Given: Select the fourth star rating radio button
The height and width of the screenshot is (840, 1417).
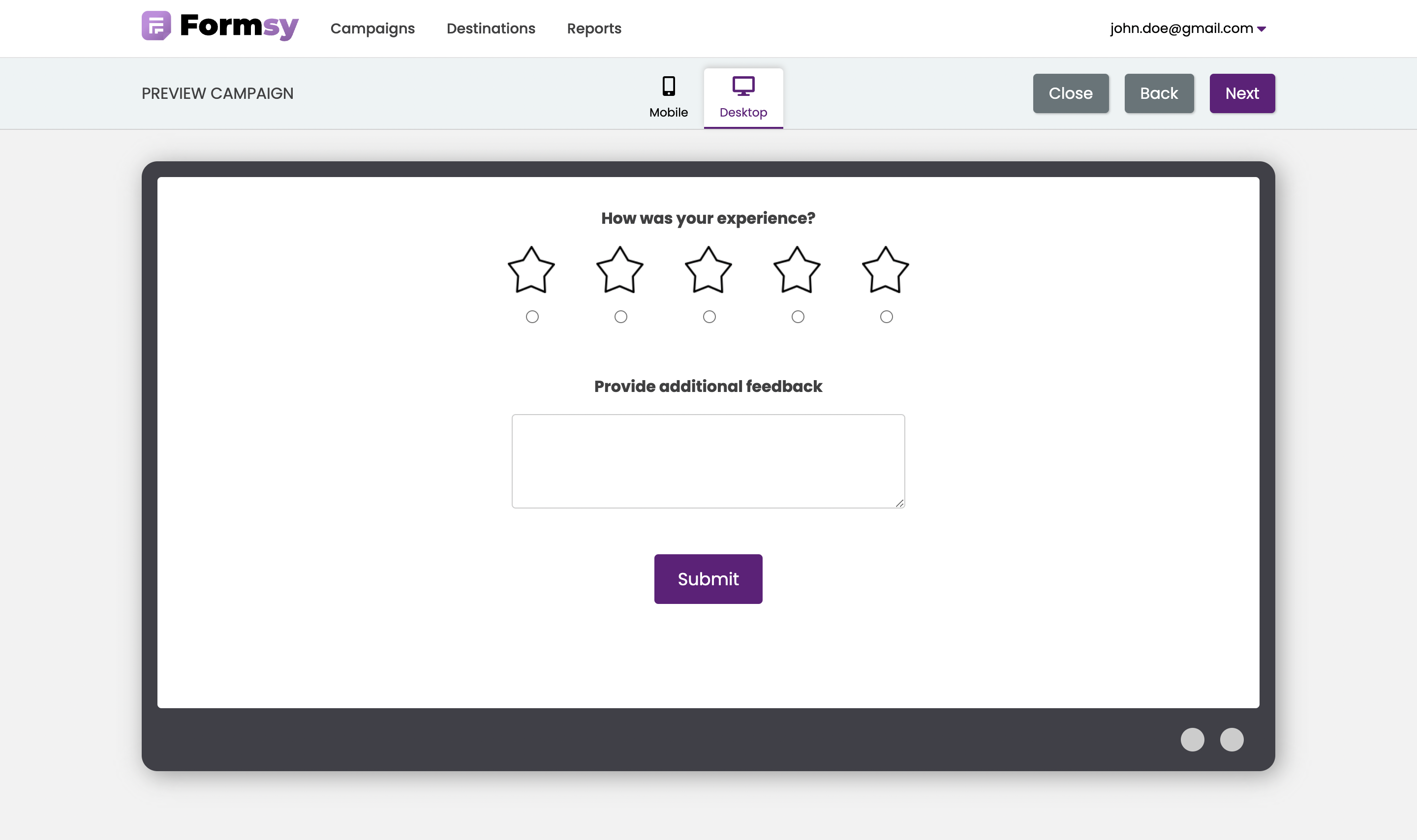Looking at the screenshot, I should click(x=797, y=317).
